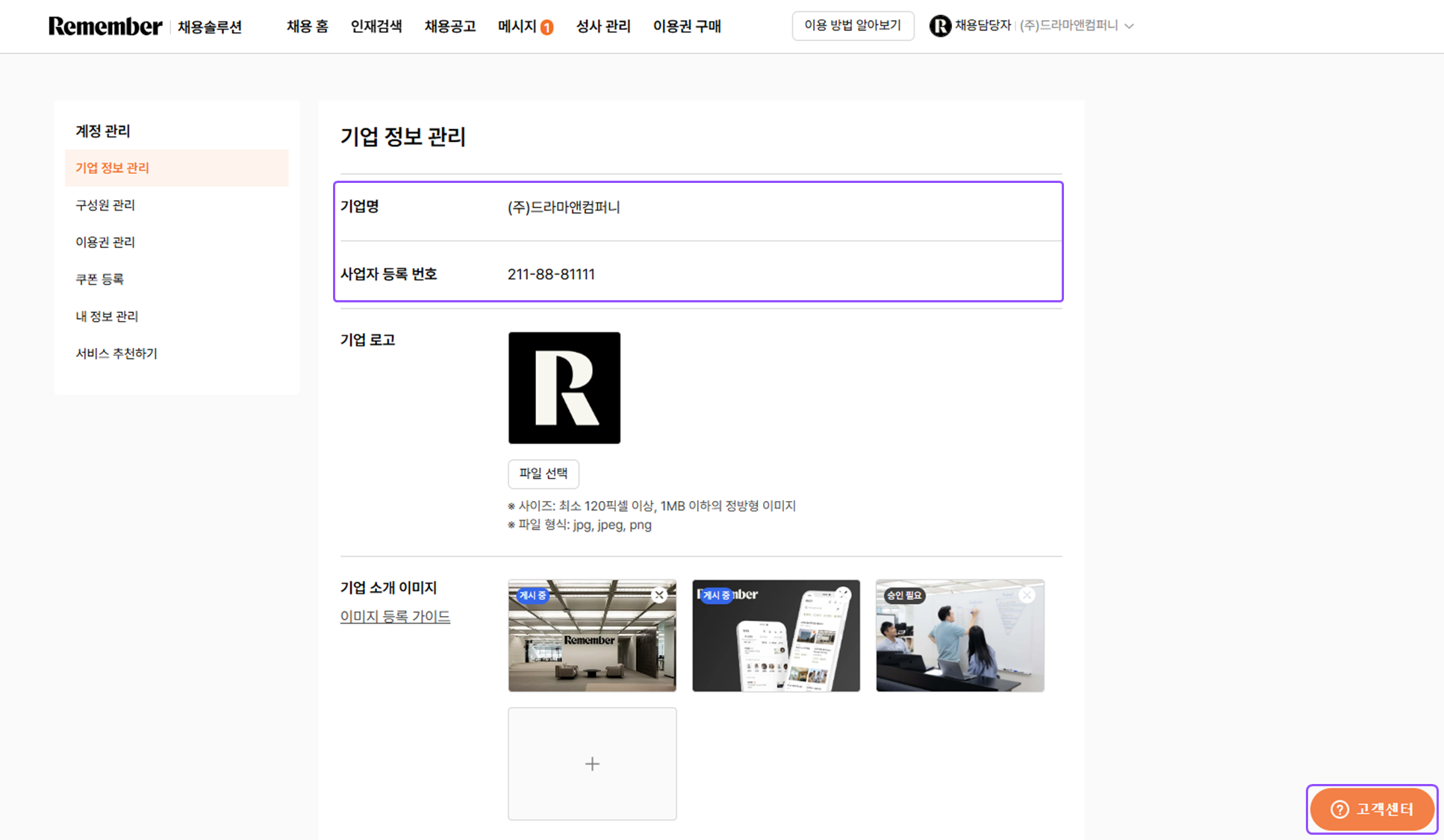Viewport: 1444px width, 840px height.
Task: Open the 고객센터 help button
Action: pos(1372,809)
